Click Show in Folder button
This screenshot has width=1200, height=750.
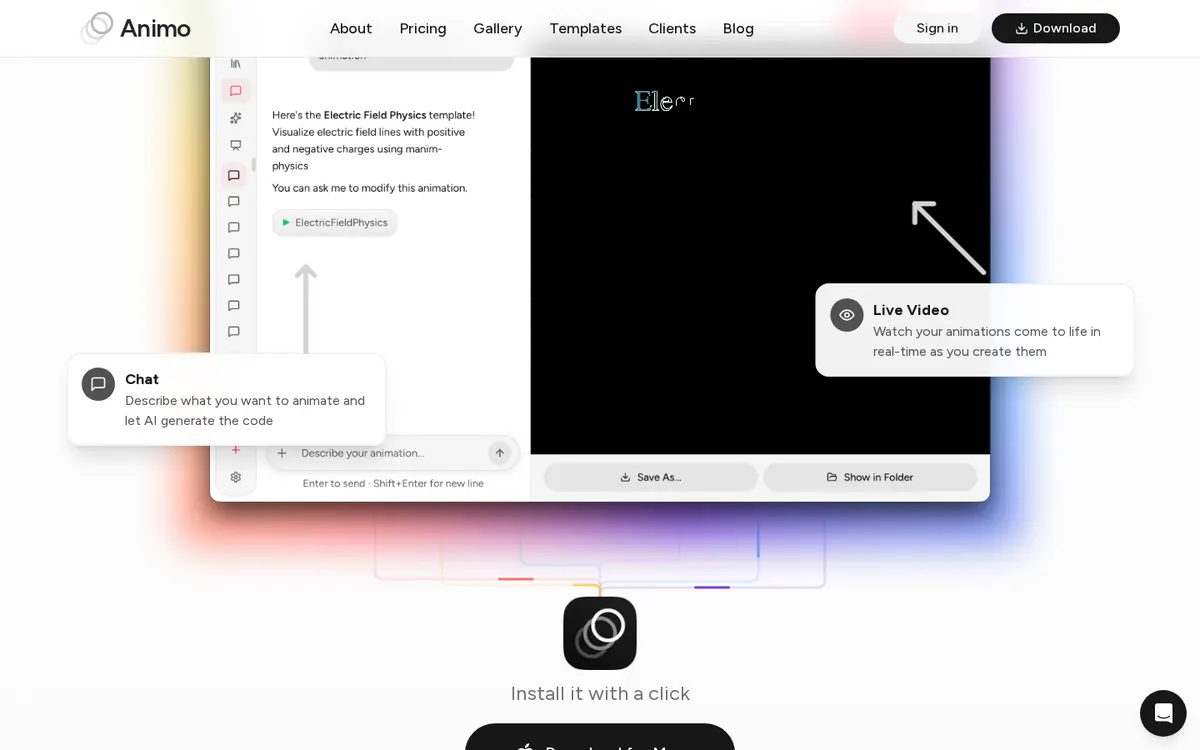point(870,477)
